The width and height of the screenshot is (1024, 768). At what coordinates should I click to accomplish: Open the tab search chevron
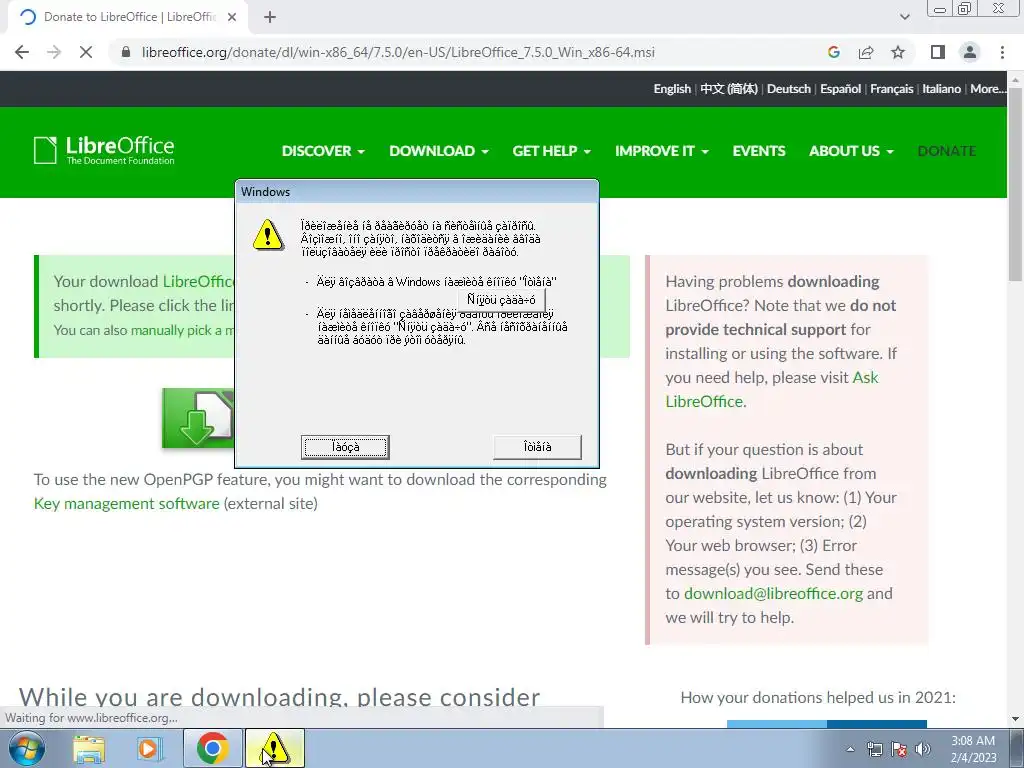904,18
